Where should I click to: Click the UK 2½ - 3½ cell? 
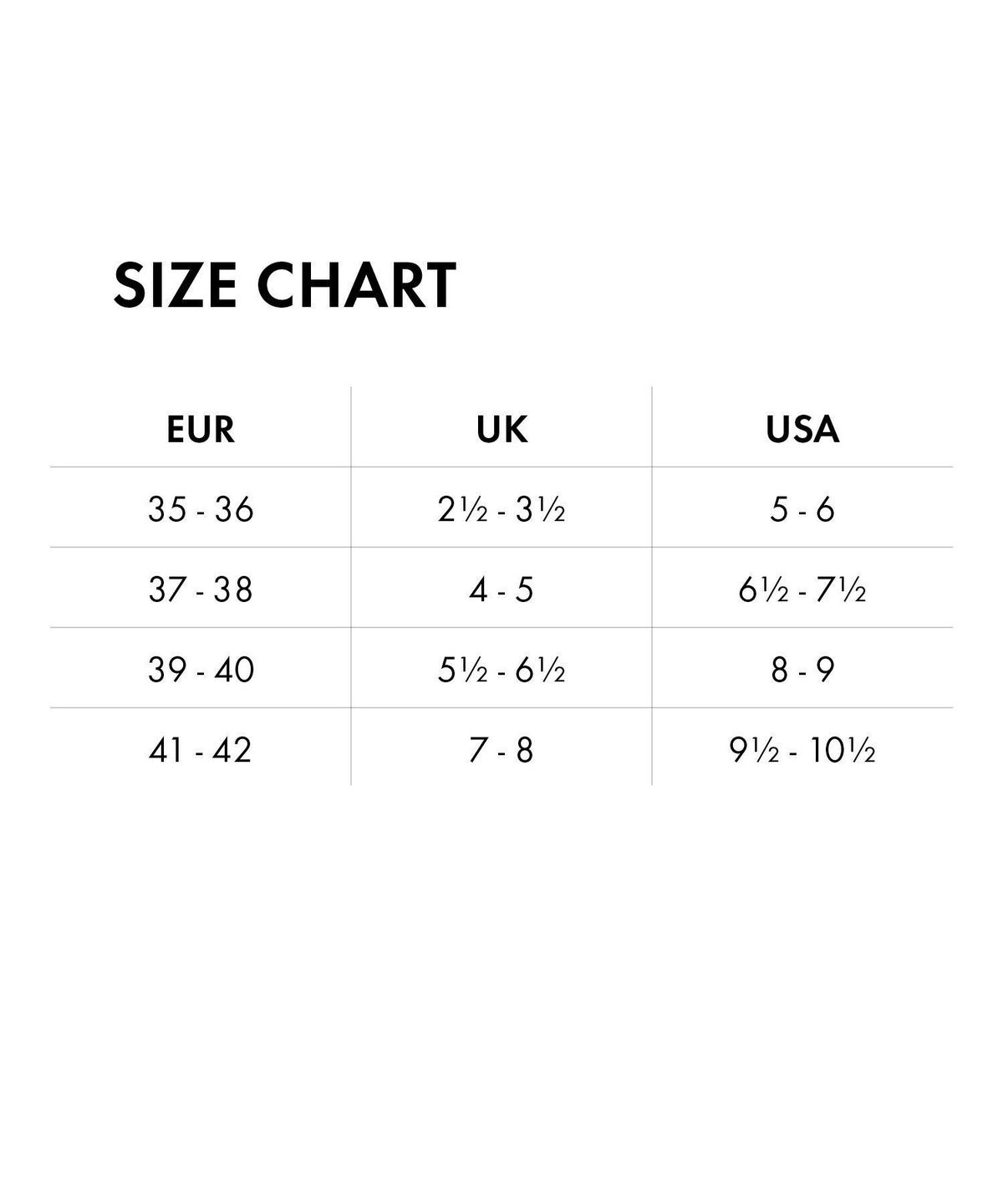[x=501, y=509]
